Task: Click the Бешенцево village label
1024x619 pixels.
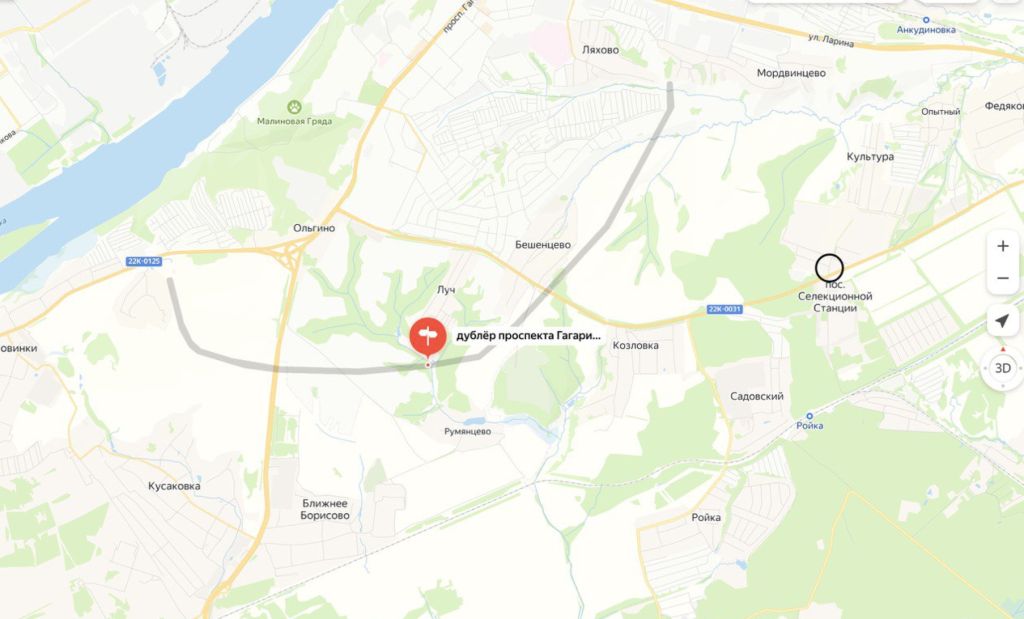Action: pos(543,245)
